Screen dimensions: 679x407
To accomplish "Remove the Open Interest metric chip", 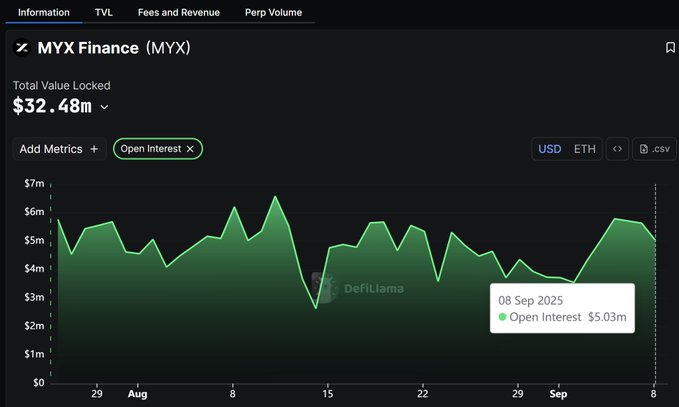I will click(190, 149).
